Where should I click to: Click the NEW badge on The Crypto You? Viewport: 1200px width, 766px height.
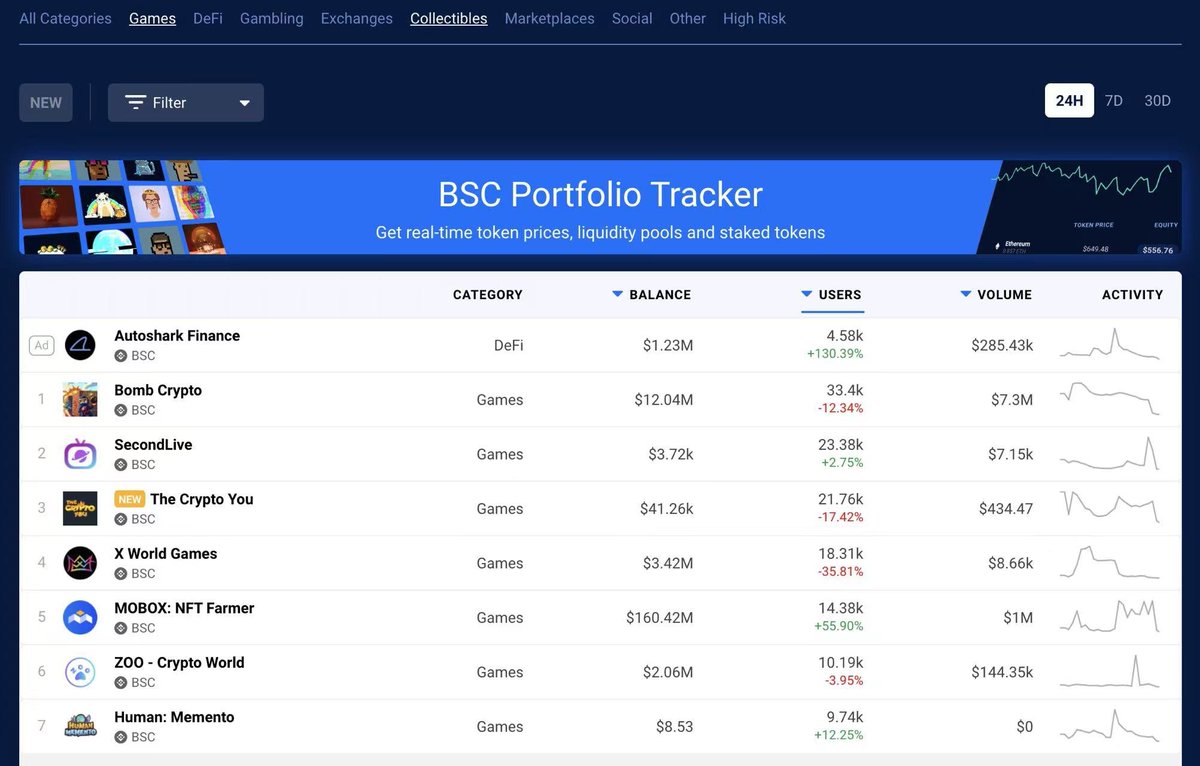tap(130, 499)
